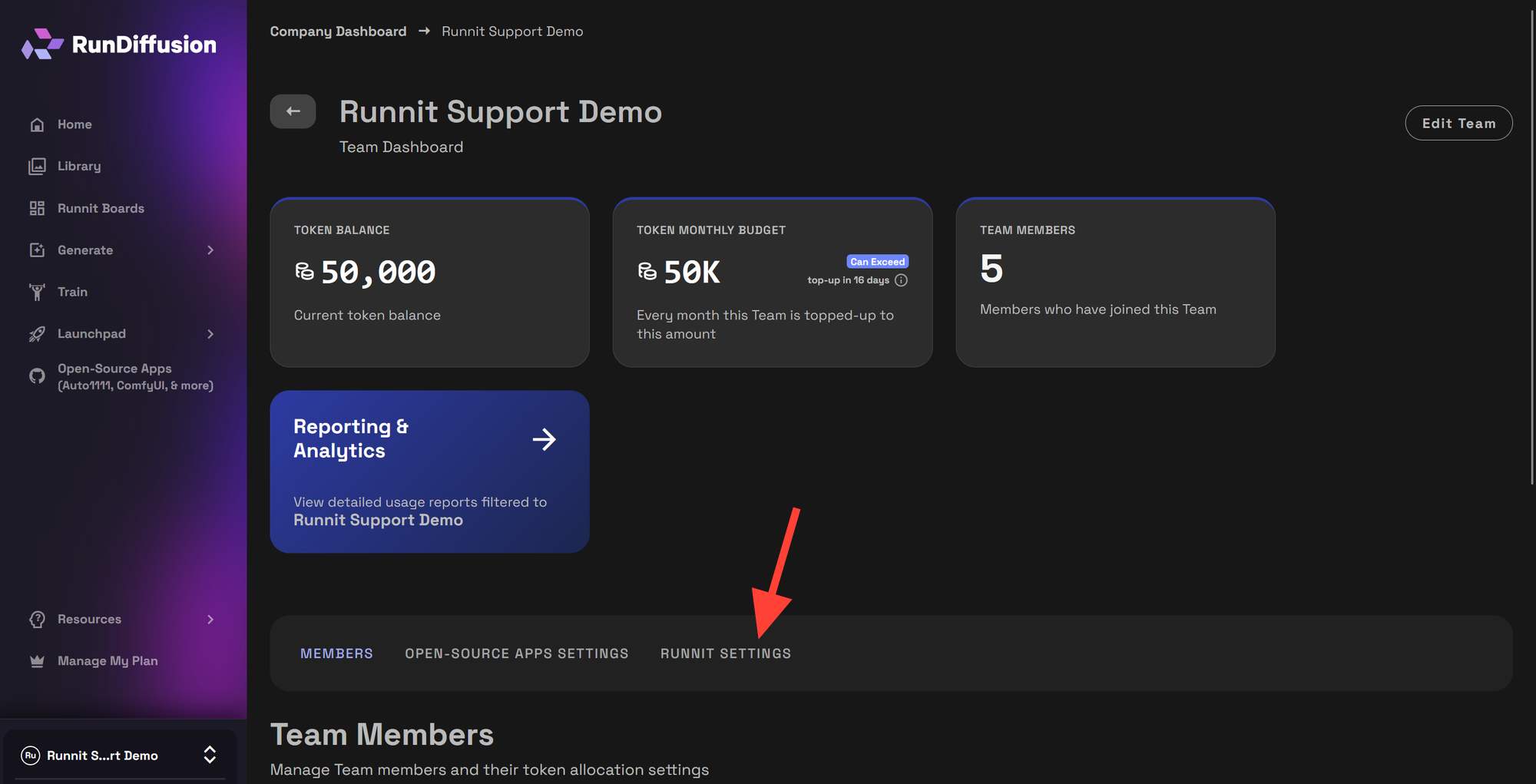The height and width of the screenshot is (784, 1536).
Task: Click the Team Members count card
Action: (x=1115, y=283)
